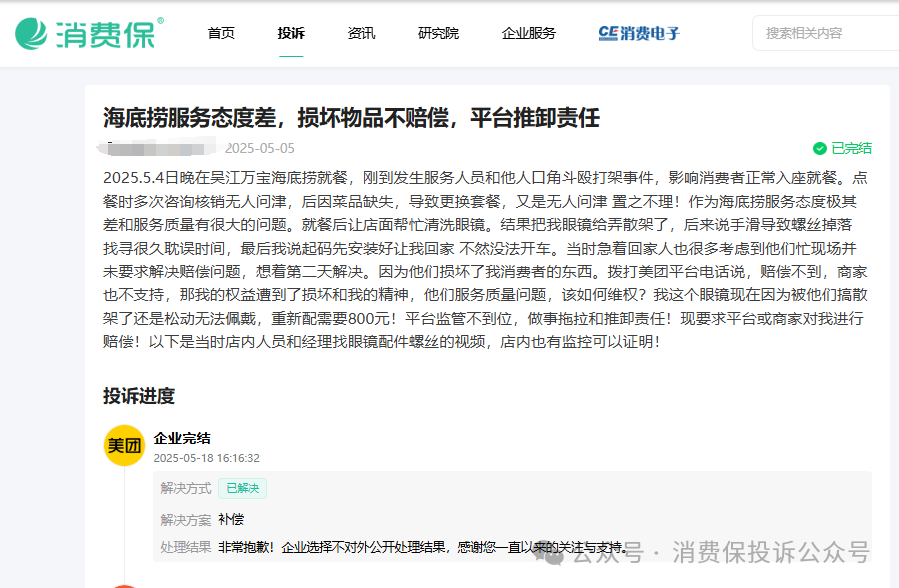Screen dimensions: 899x588
Task: Click the blurred username beside the date
Action: coord(157,147)
